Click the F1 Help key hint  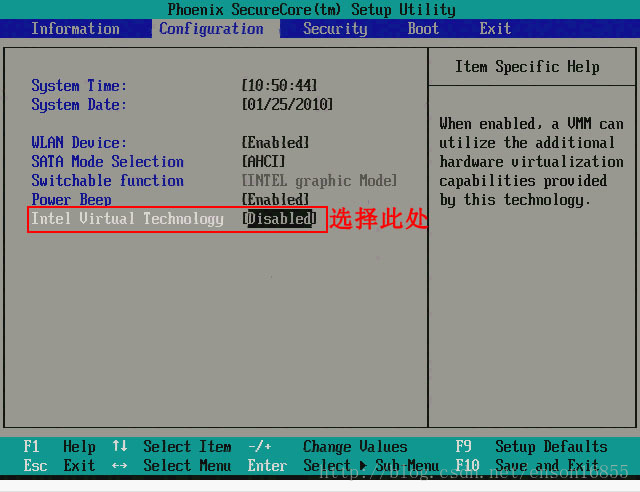tap(59, 446)
